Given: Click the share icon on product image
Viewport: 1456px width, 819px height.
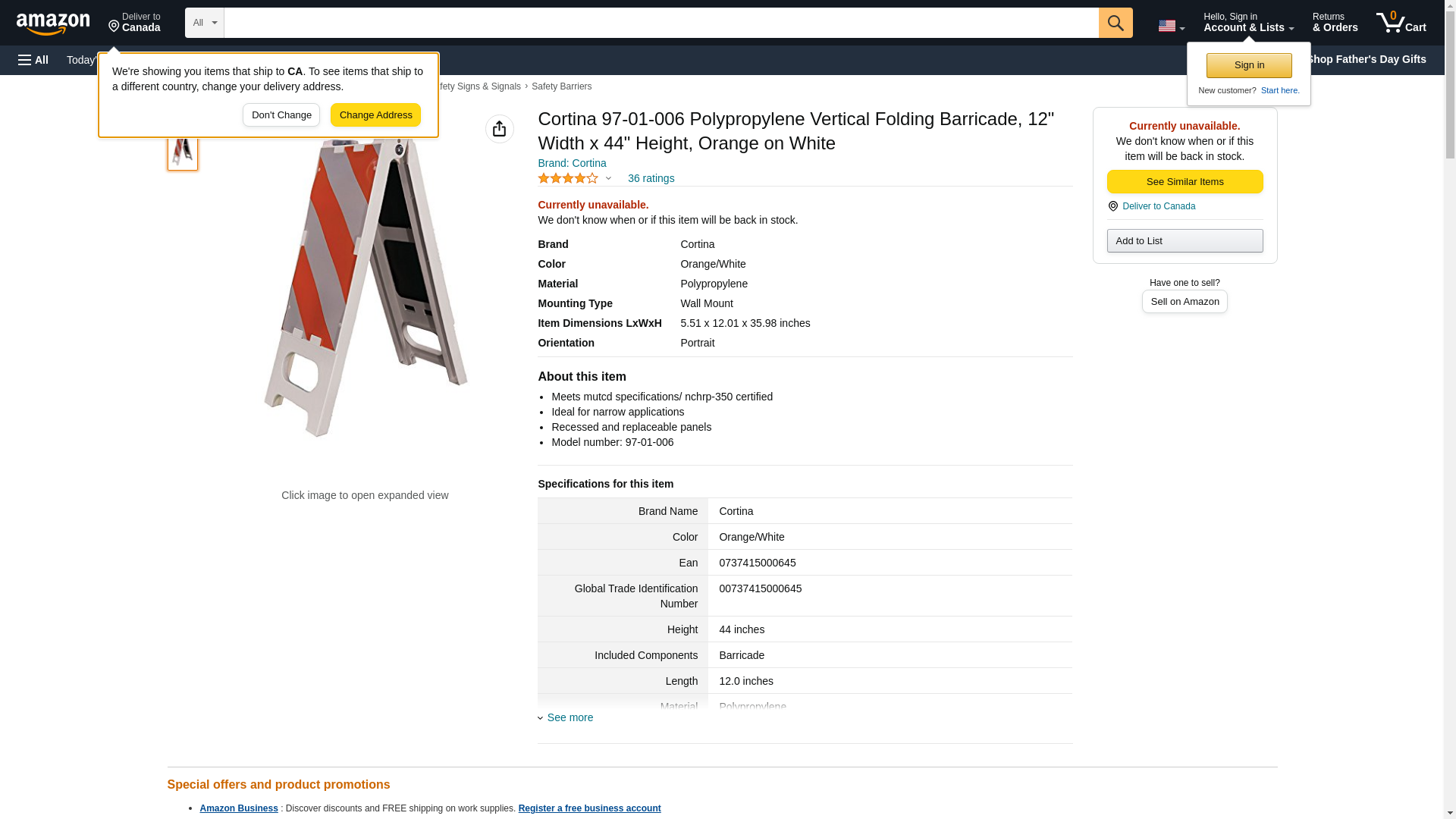Looking at the screenshot, I should pyautogui.click(x=499, y=129).
